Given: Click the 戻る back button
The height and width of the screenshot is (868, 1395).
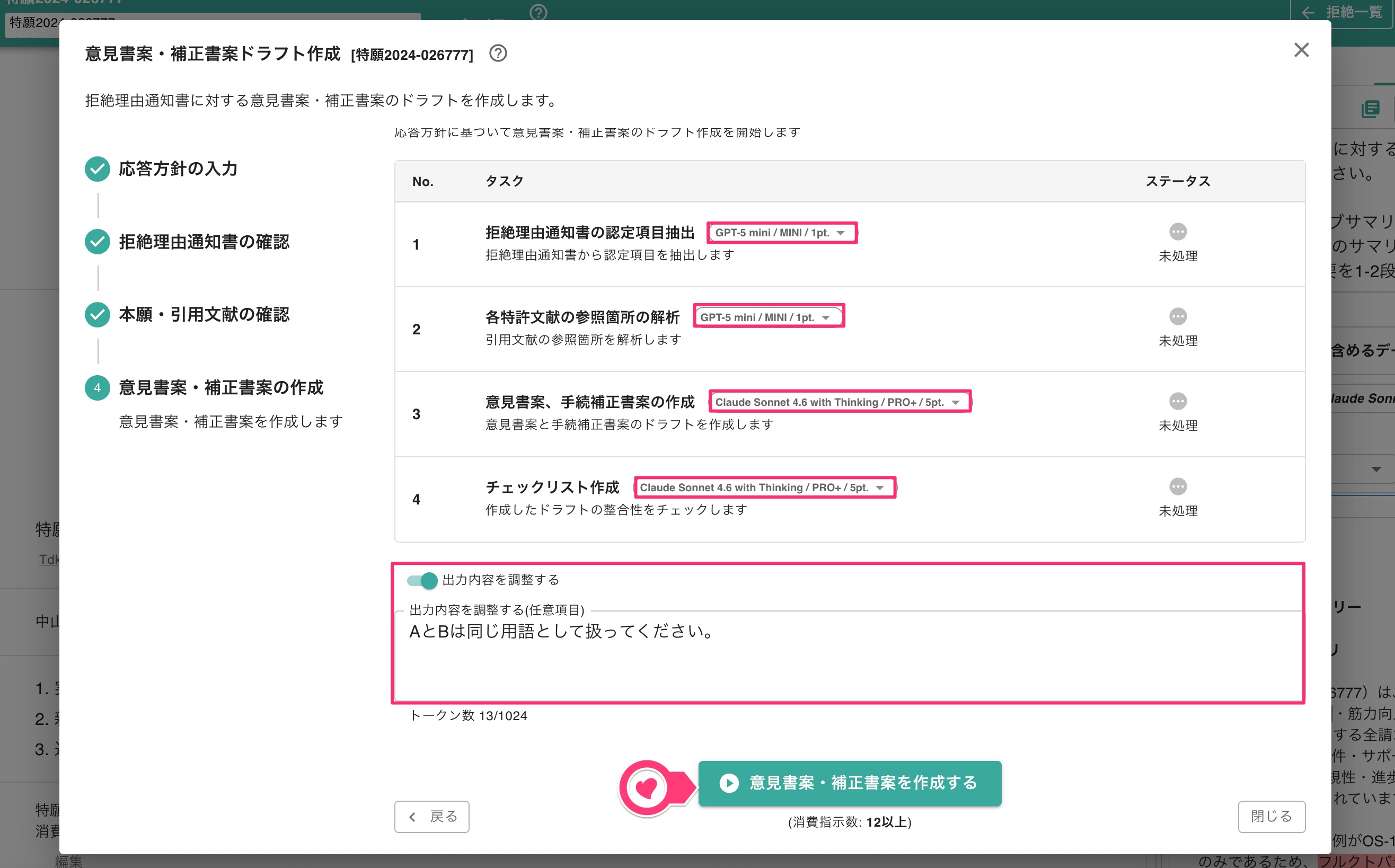Looking at the screenshot, I should (x=432, y=816).
